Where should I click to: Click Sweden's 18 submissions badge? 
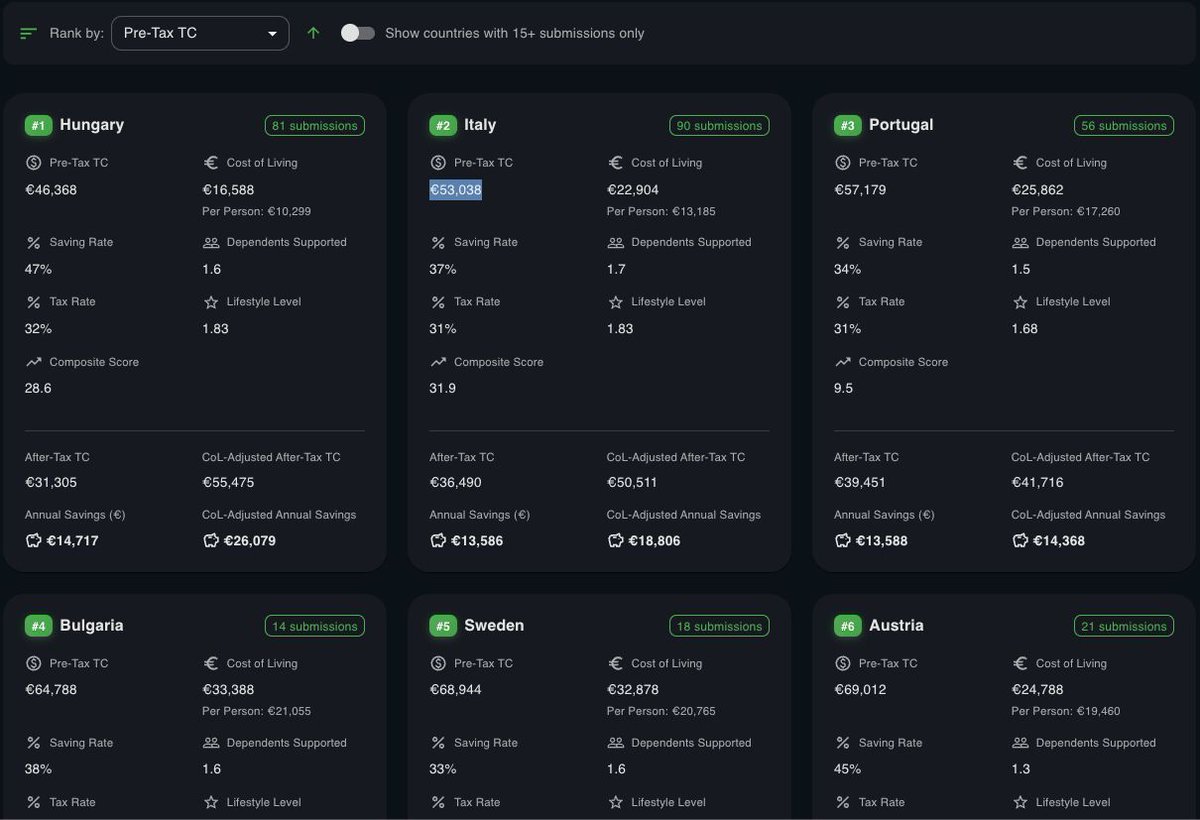719,626
